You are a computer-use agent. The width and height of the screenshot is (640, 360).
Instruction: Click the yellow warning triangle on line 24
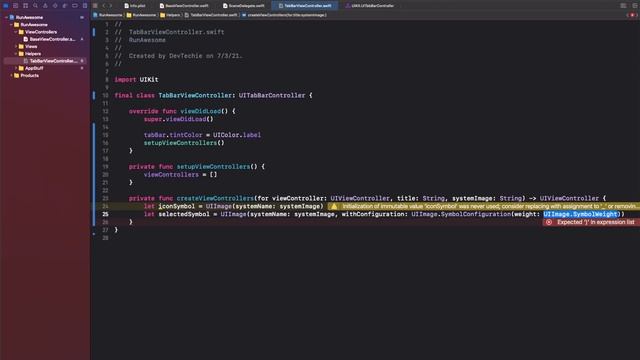click(334, 207)
